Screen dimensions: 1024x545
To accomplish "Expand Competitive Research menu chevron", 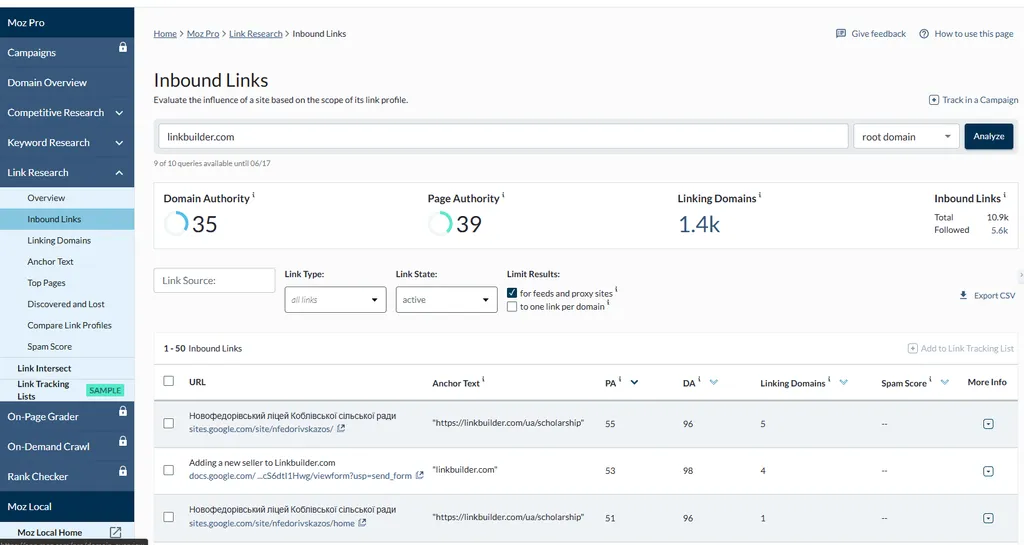I will 120,113.
